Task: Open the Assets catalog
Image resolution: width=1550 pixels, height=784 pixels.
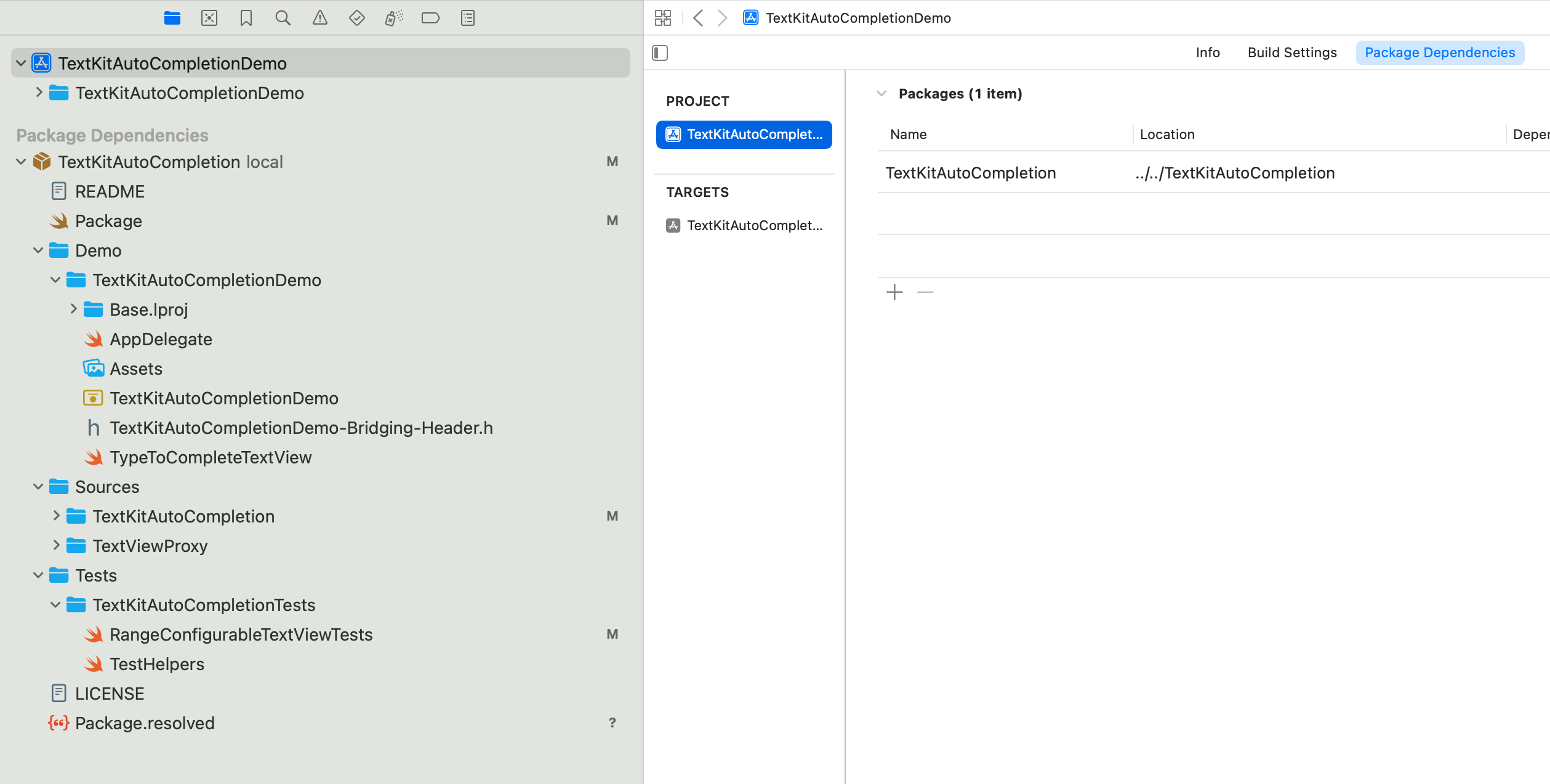Action: point(136,369)
